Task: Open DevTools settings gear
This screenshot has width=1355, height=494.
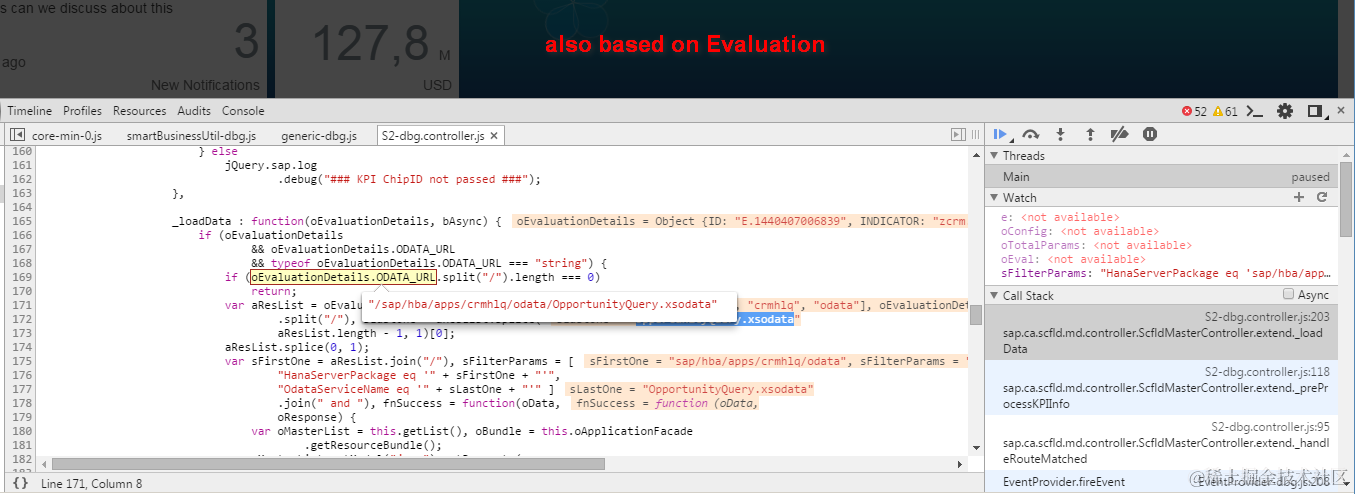Action: 1285,111
